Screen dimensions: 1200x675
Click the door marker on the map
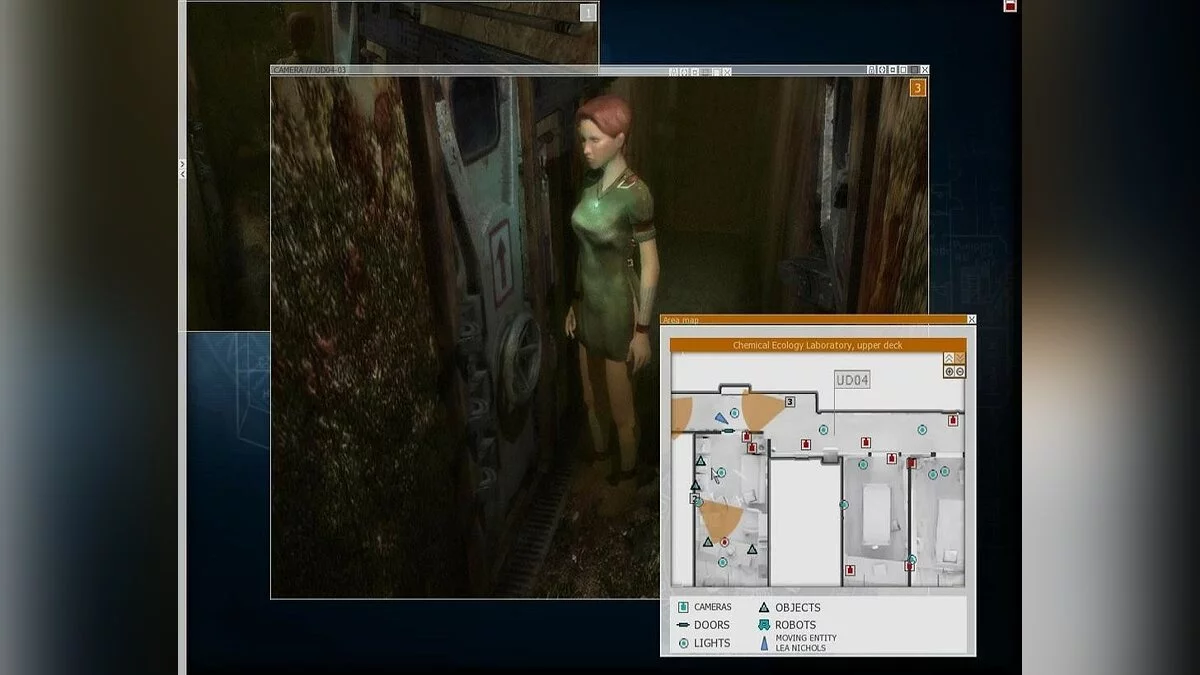(728, 431)
